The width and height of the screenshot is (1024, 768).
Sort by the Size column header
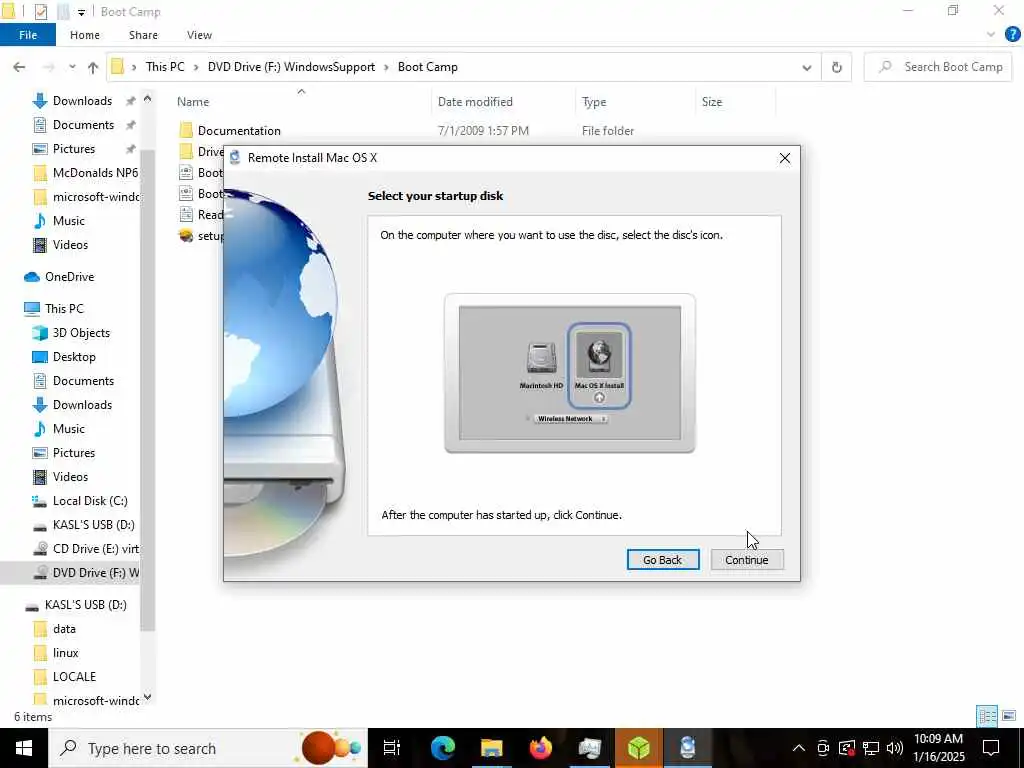[712, 102]
